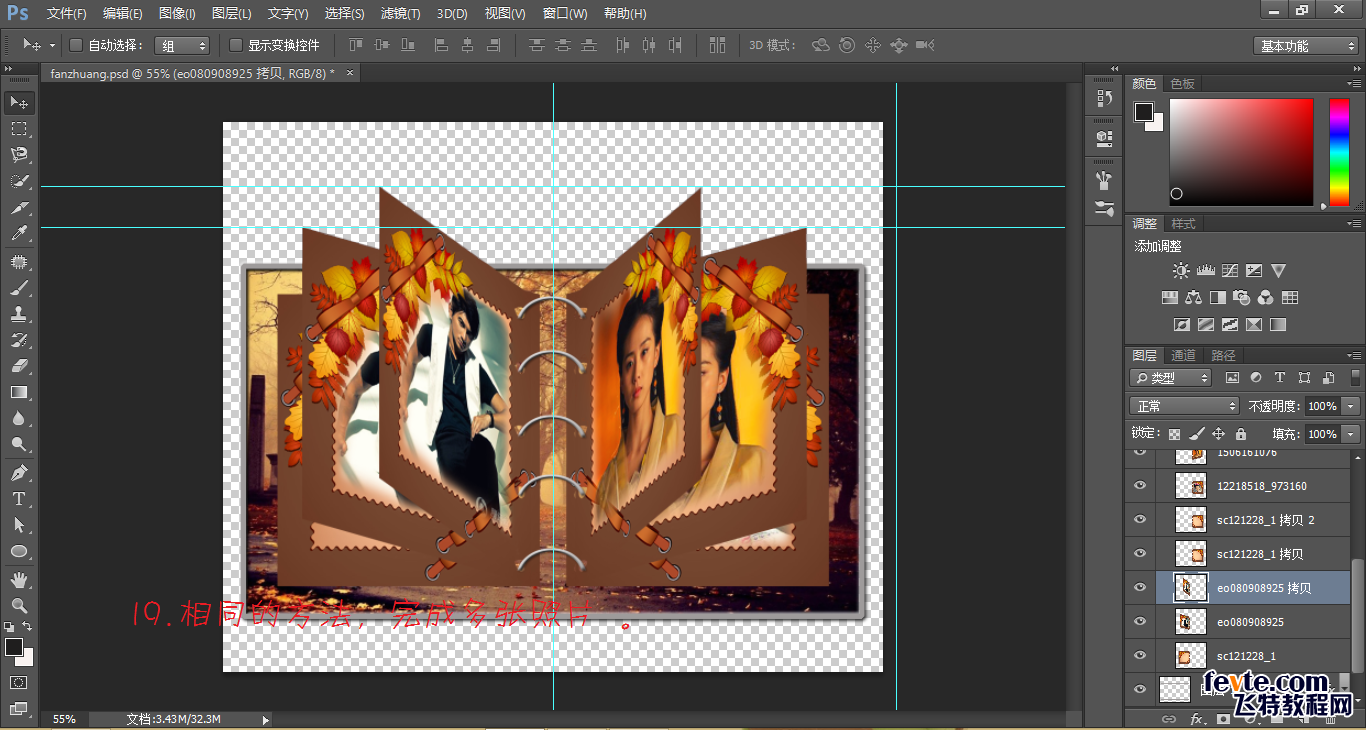Viewport: 1366px width, 730px height.
Task: Lock transparent pixels in Layers panel
Action: pos(1175,434)
